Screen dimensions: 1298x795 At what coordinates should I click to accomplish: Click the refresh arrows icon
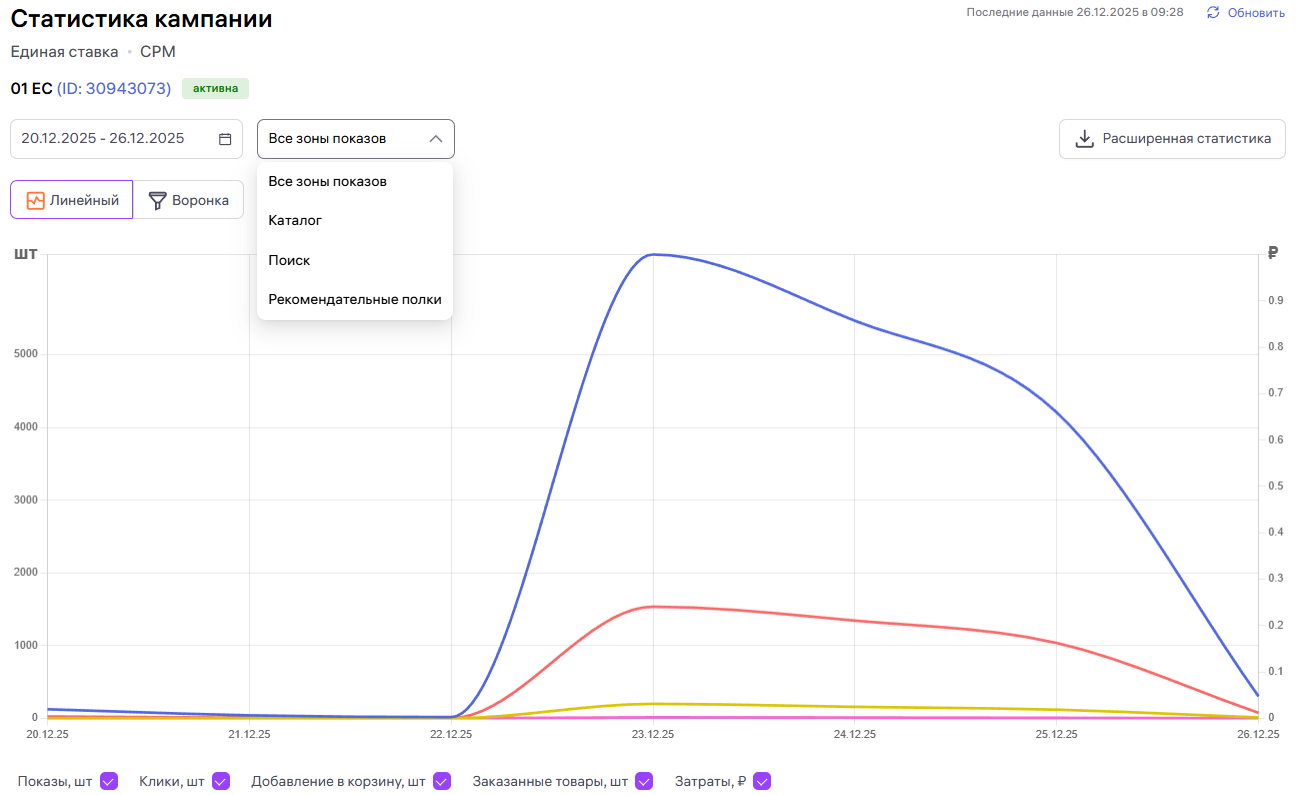pyautogui.click(x=1213, y=13)
